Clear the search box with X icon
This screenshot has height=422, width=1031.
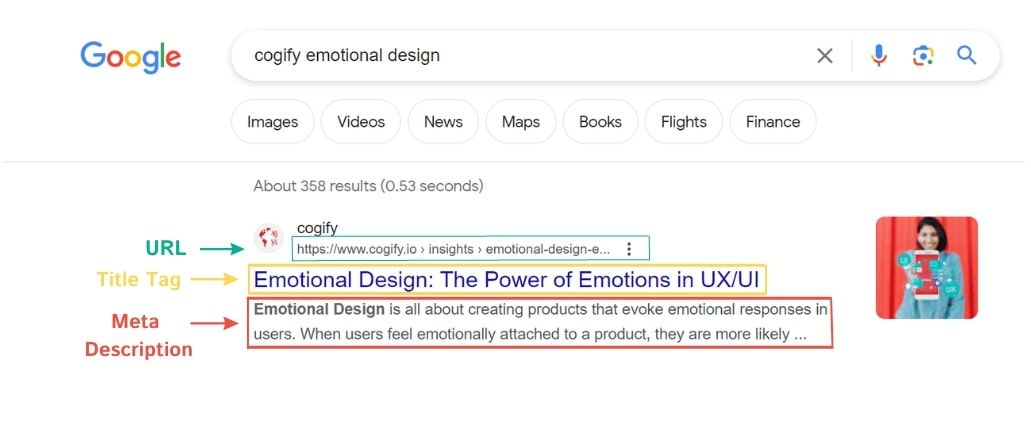point(825,56)
